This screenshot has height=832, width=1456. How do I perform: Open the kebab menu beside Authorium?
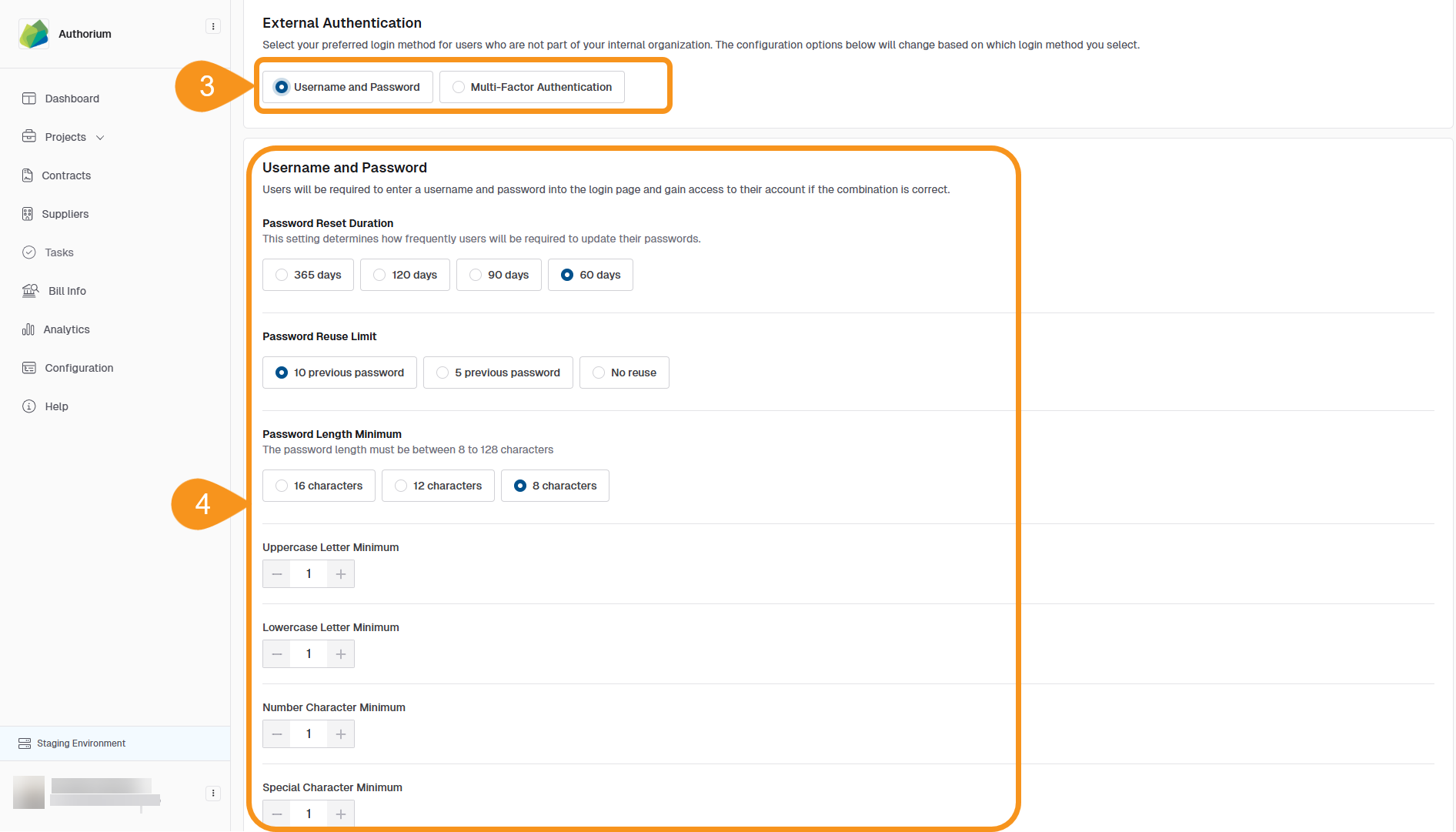[x=213, y=25]
